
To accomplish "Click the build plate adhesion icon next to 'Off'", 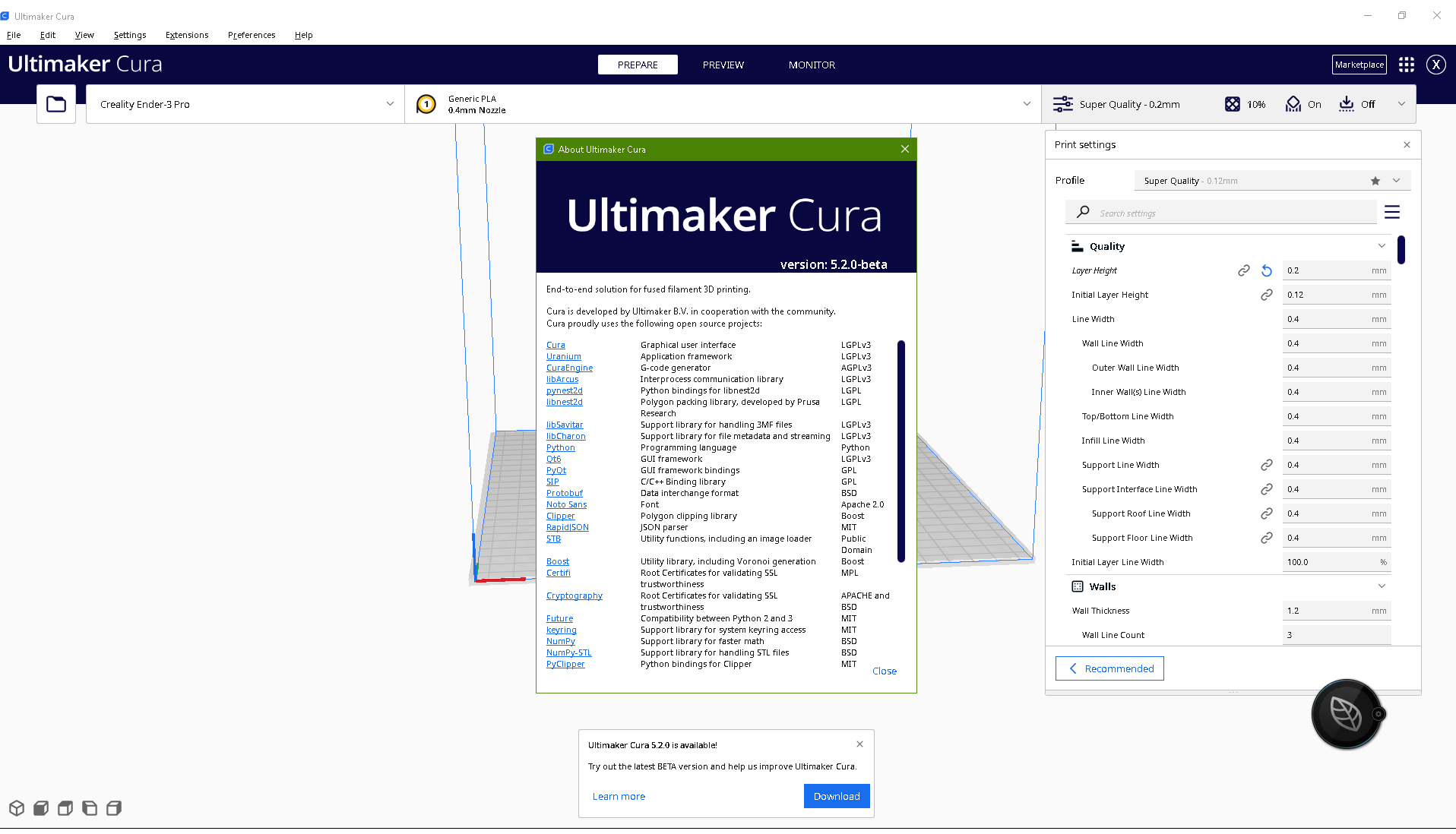I will point(1347,103).
